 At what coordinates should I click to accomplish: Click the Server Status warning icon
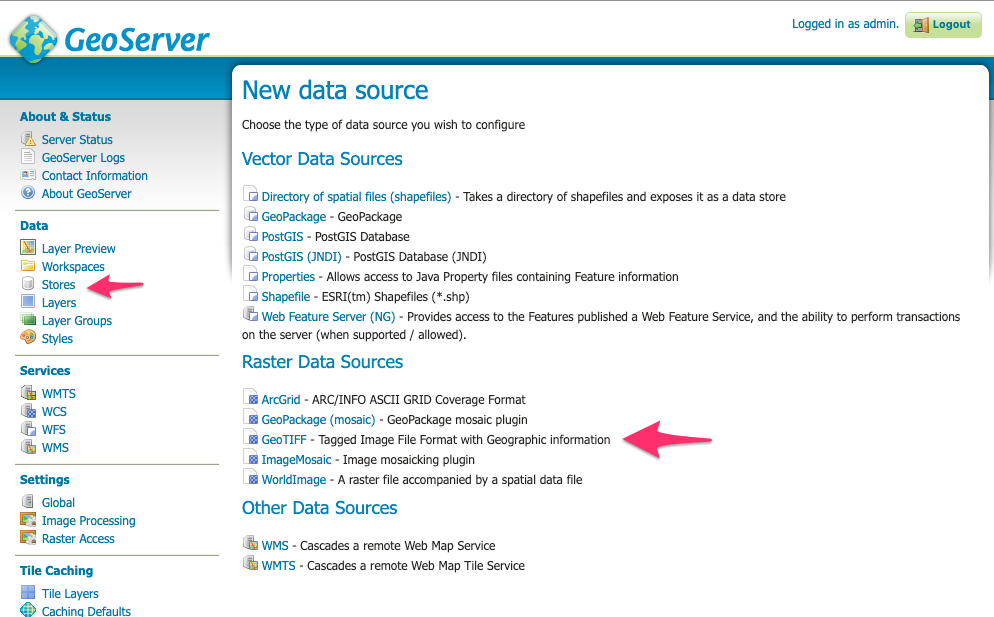point(28,139)
